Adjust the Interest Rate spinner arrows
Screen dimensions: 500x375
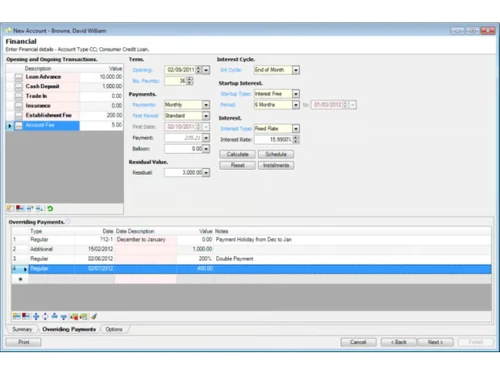296,140
